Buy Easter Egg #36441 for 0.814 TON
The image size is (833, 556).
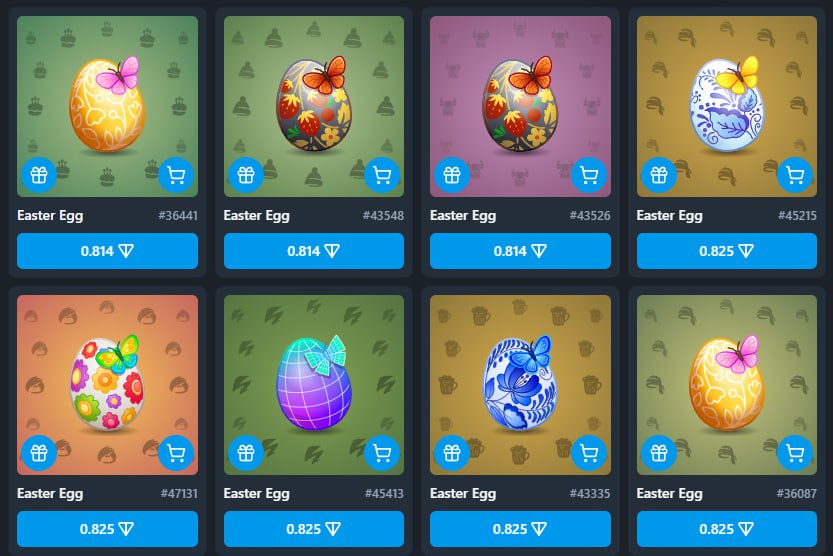107,251
